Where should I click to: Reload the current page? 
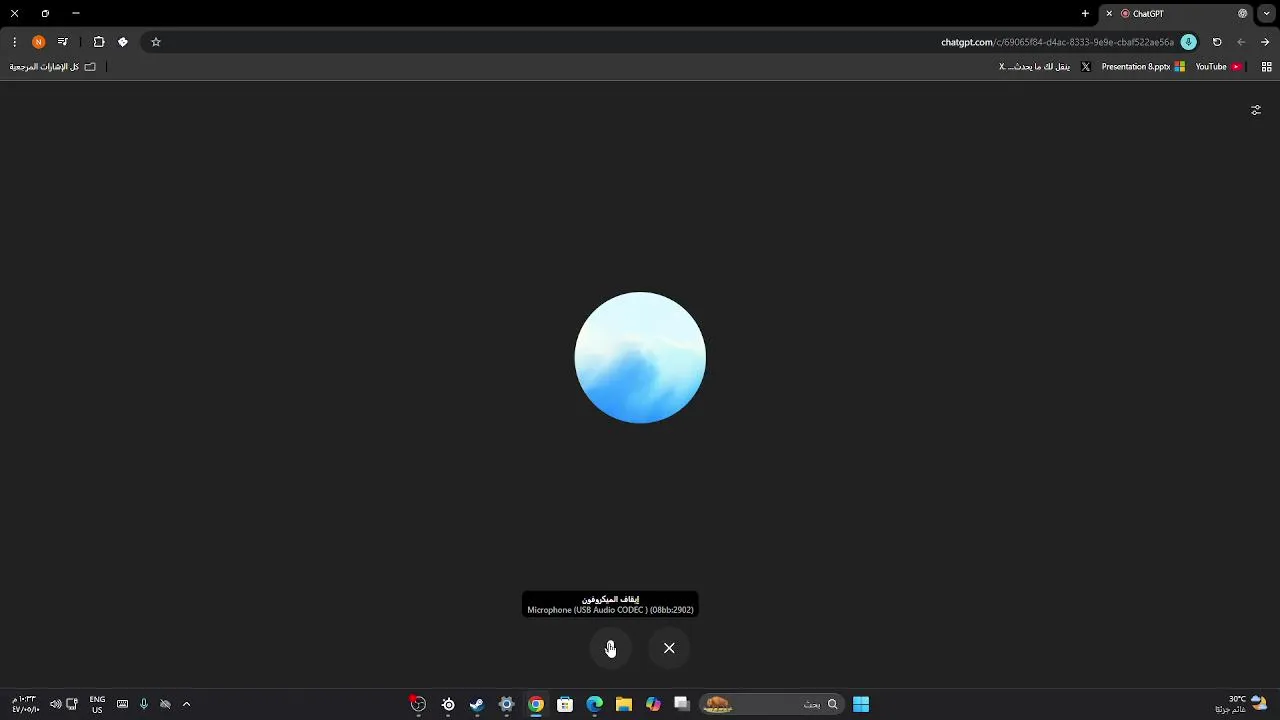pos(1217,42)
